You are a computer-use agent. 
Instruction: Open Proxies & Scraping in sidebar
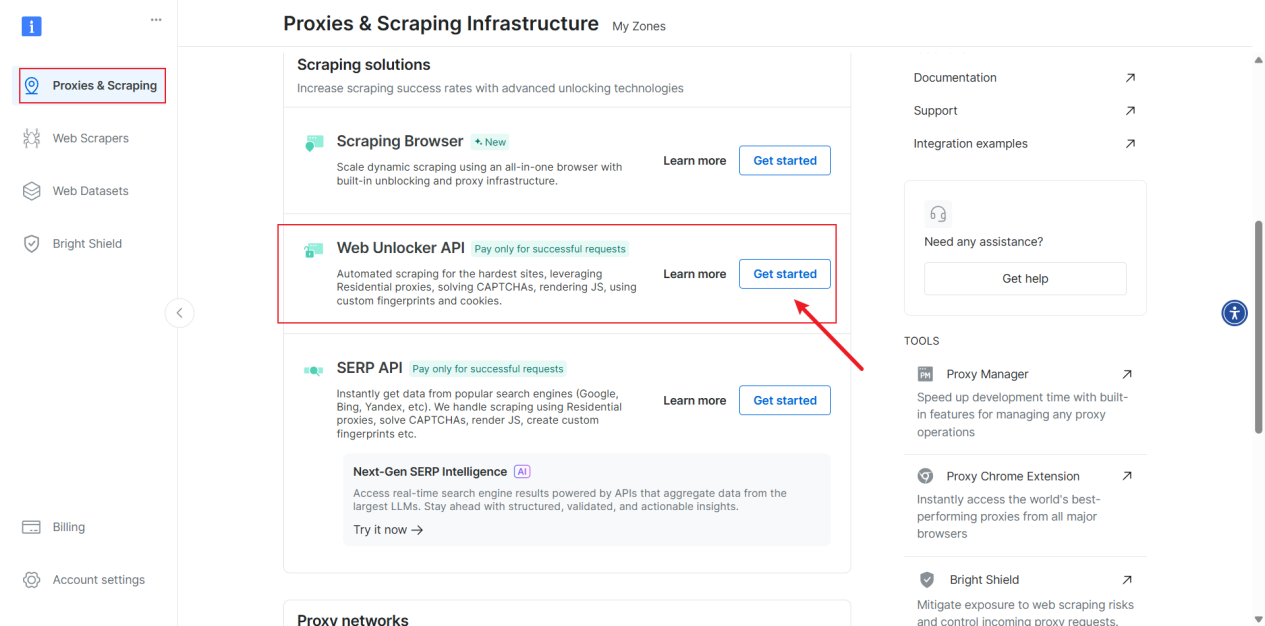(x=92, y=86)
